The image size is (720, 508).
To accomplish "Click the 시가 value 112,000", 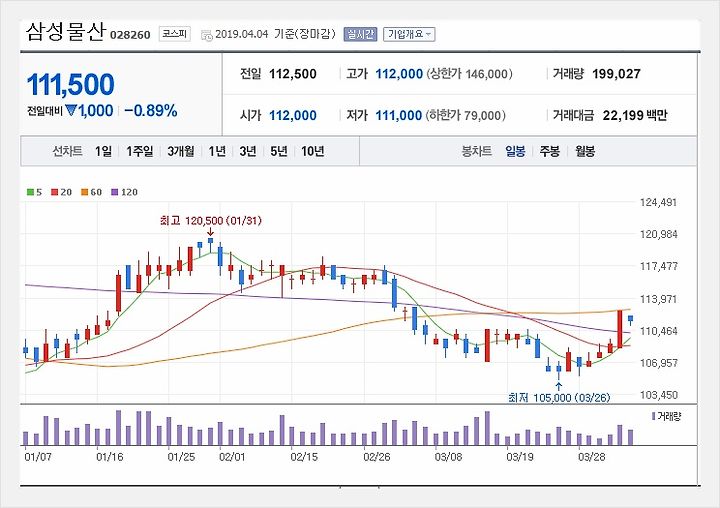I will pos(292,115).
